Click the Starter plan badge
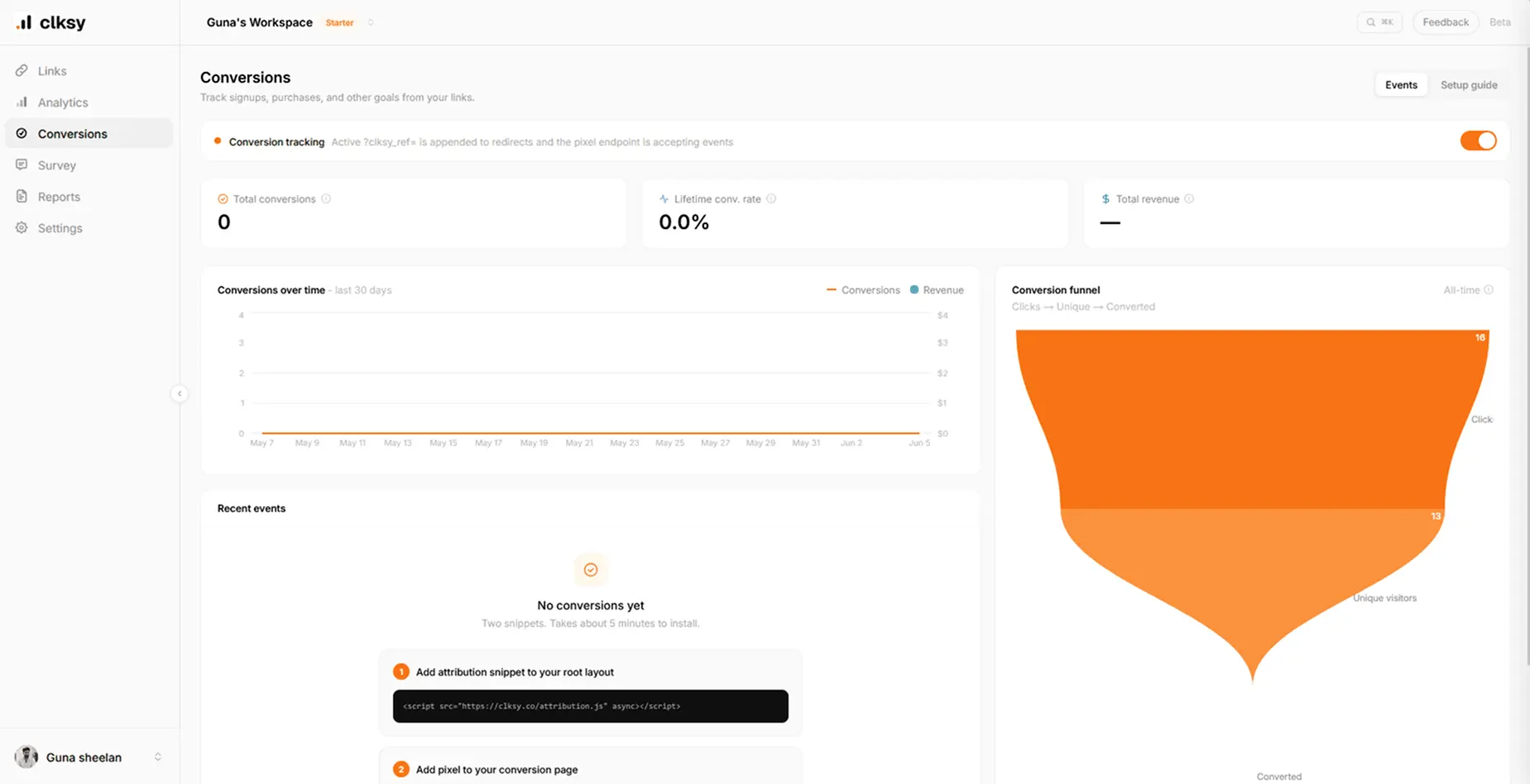Viewport: 1530px width, 784px height. click(x=339, y=23)
